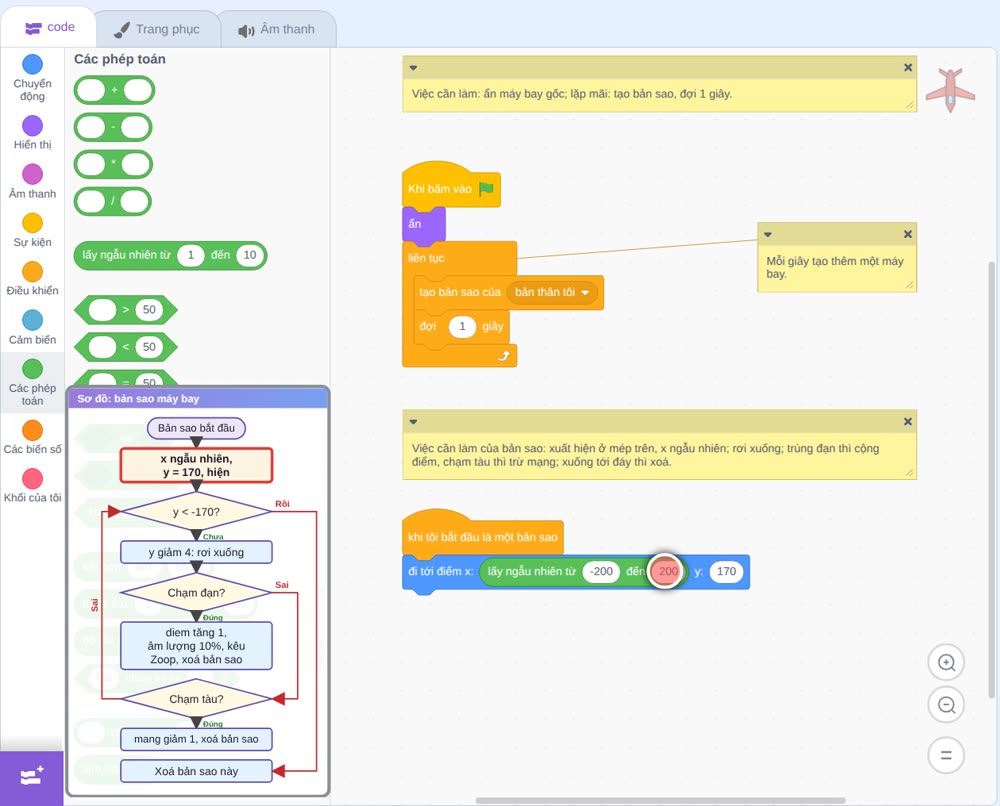Open the Các biến số category
This screenshot has width=1000, height=806.
tap(33, 437)
